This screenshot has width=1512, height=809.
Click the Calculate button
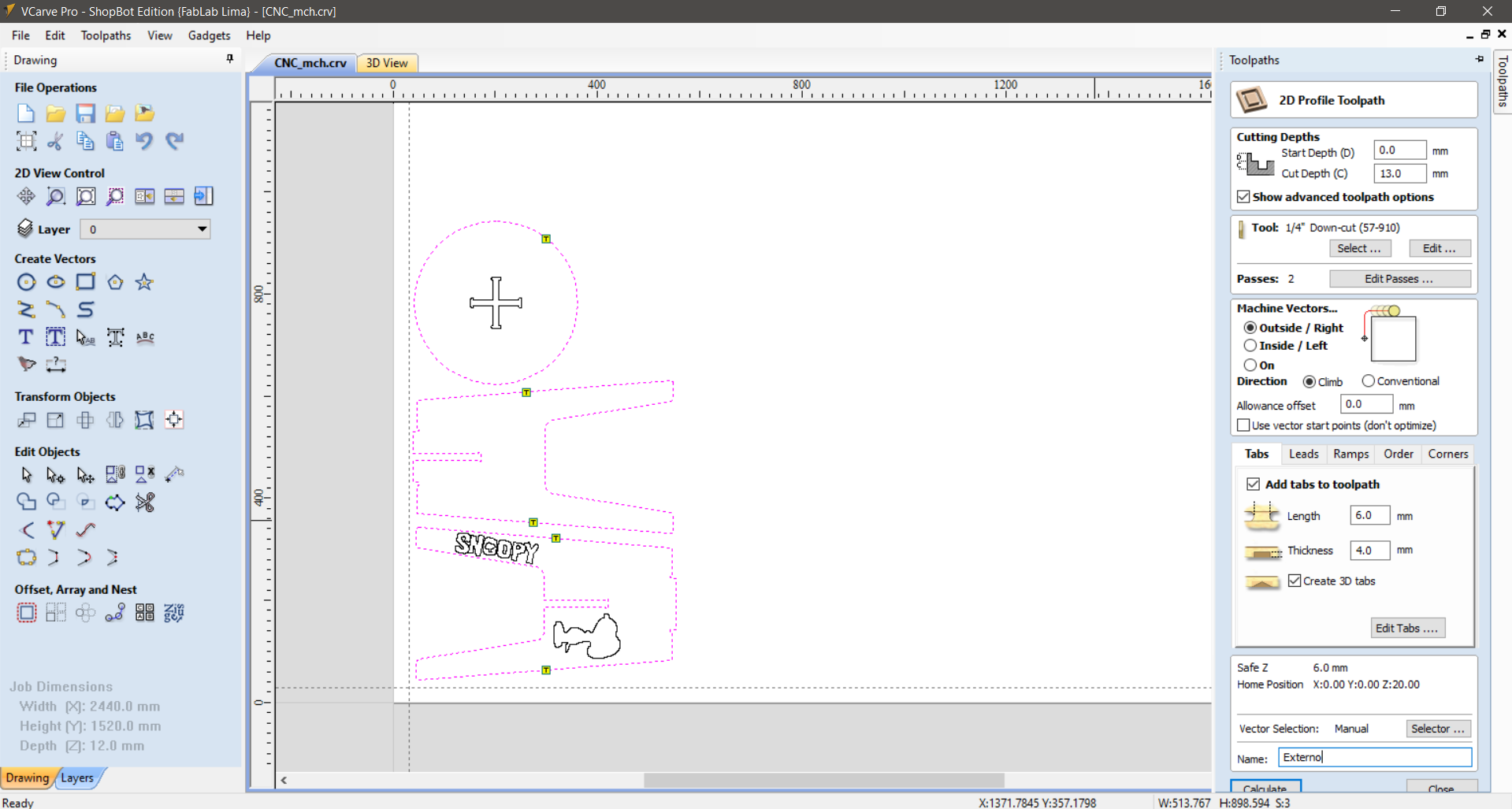coord(1265,788)
